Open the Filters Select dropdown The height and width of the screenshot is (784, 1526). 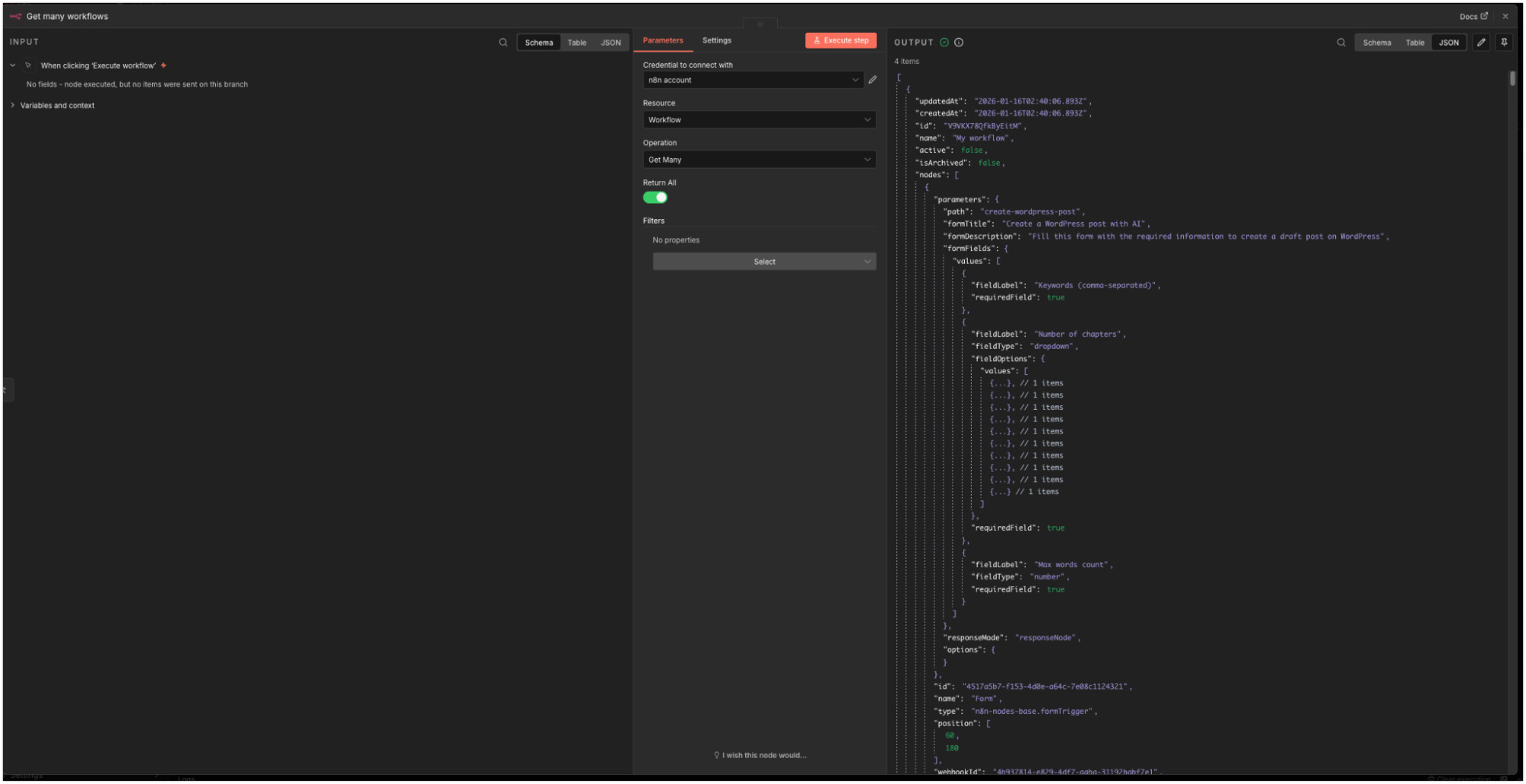point(764,262)
